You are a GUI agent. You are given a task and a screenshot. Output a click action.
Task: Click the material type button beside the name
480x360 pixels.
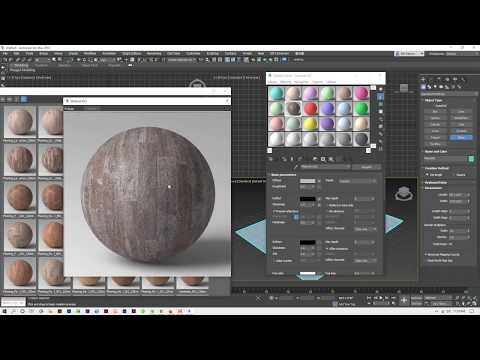coord(366,167)
